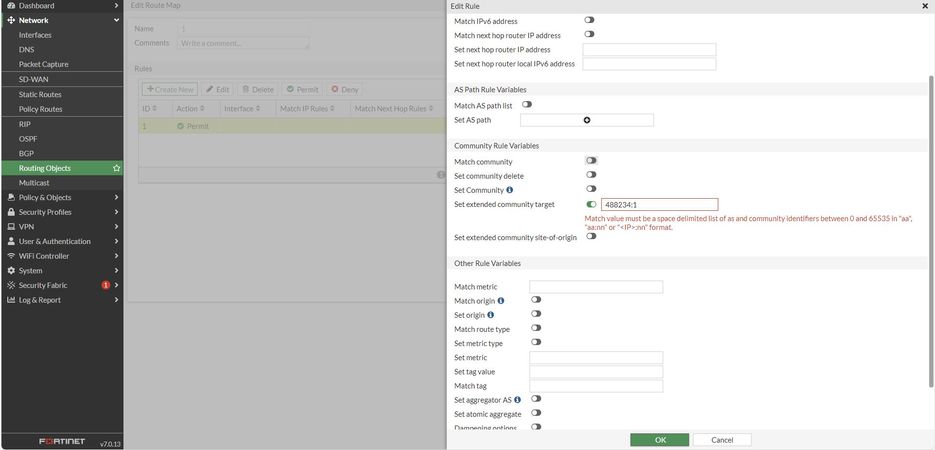Collapse the Network menu chevron
Viewport: 935px width, 450px height.
116,20
